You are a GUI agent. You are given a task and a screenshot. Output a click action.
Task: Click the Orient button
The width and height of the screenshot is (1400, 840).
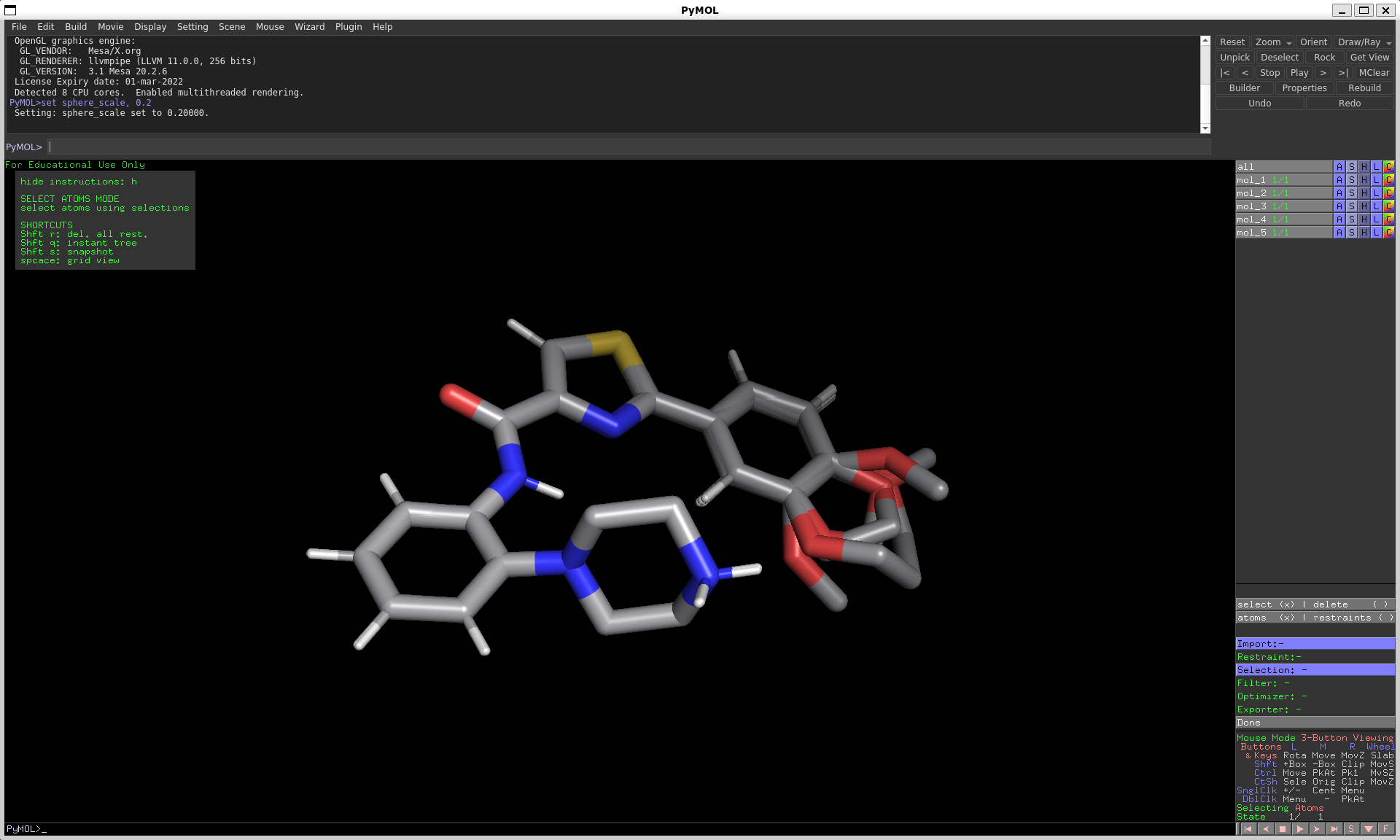(x=1313, y=42)
